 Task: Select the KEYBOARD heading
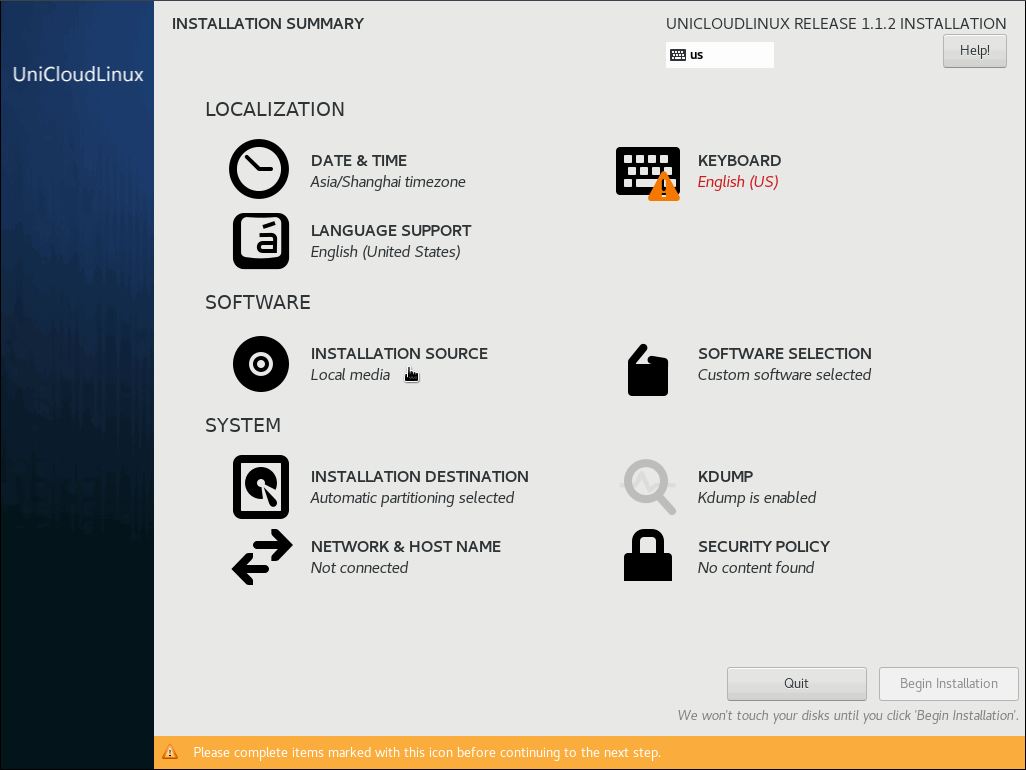point(739,161)
